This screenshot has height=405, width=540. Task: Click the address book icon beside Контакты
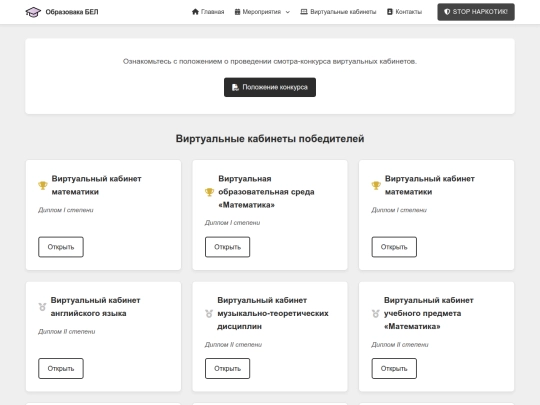tap(390, 12)
